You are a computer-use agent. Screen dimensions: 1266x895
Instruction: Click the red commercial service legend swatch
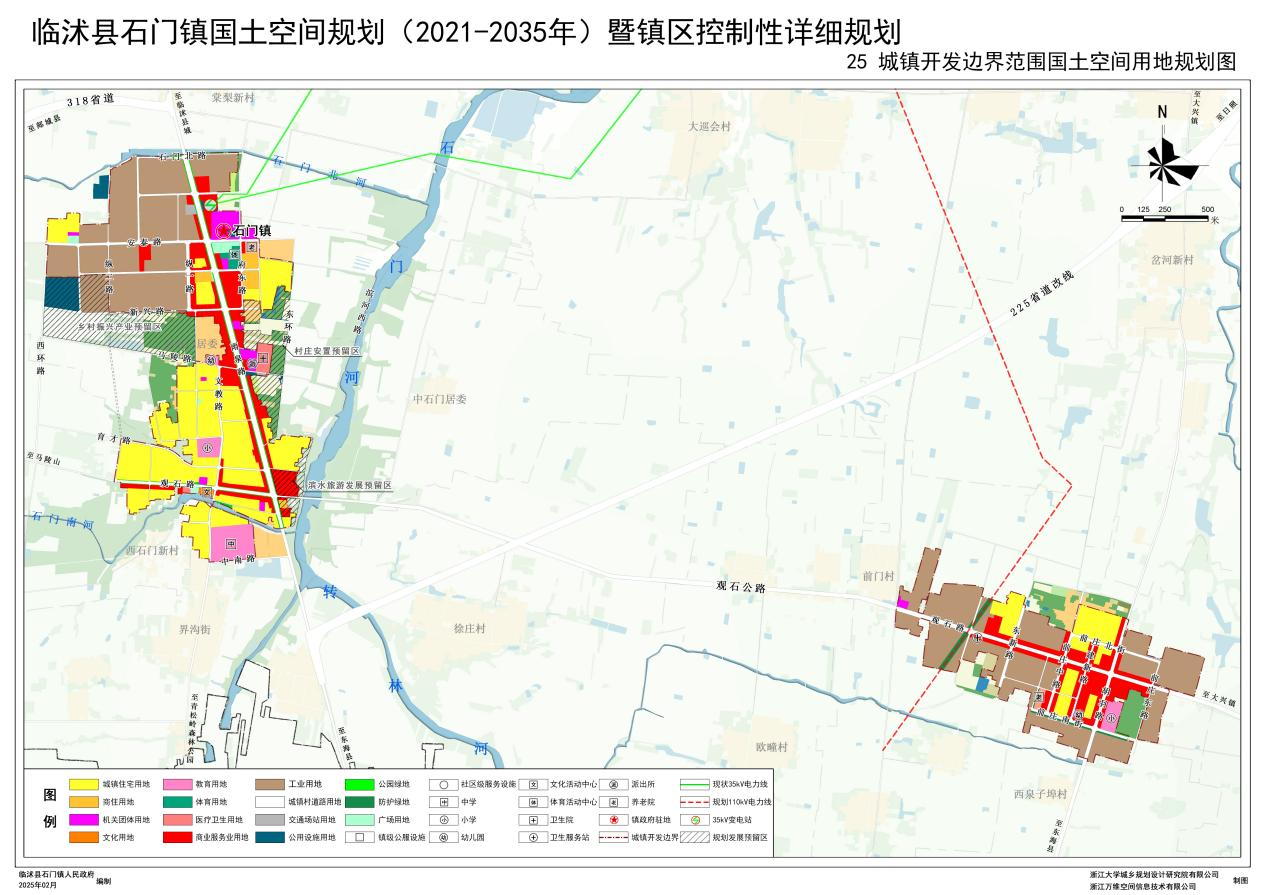click(x=176, y=837)
